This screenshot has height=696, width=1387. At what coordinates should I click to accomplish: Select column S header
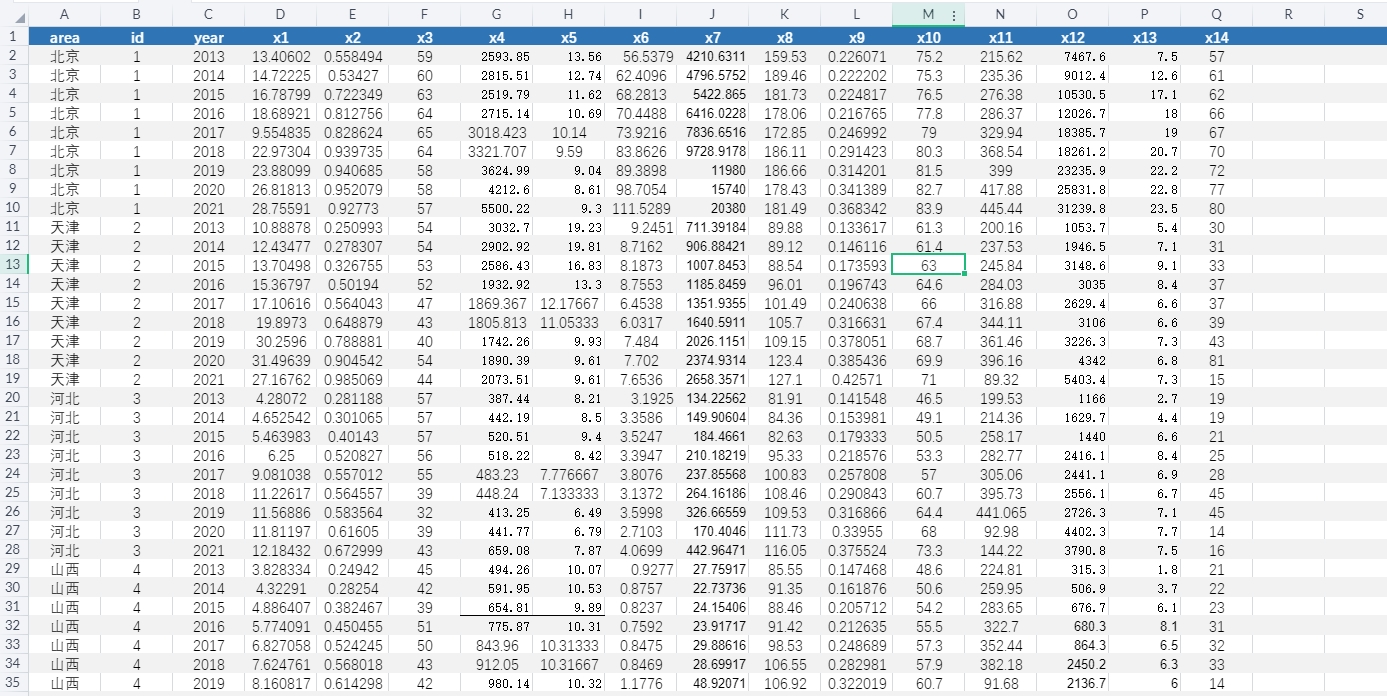[1360, 14]
